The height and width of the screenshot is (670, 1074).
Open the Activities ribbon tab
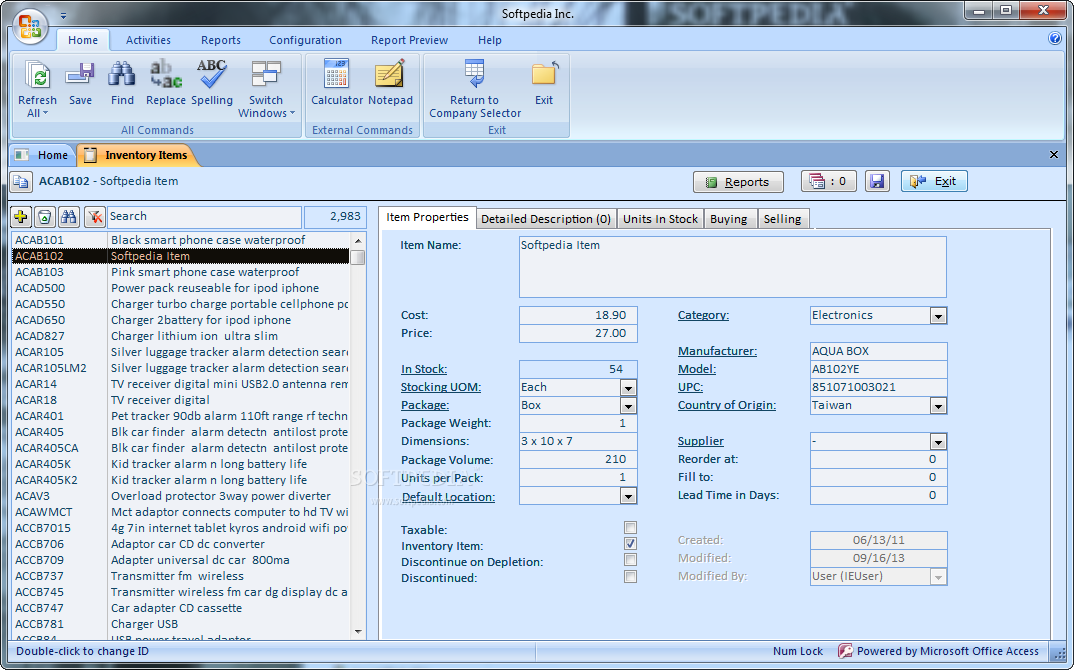click(x=148, y=40)
